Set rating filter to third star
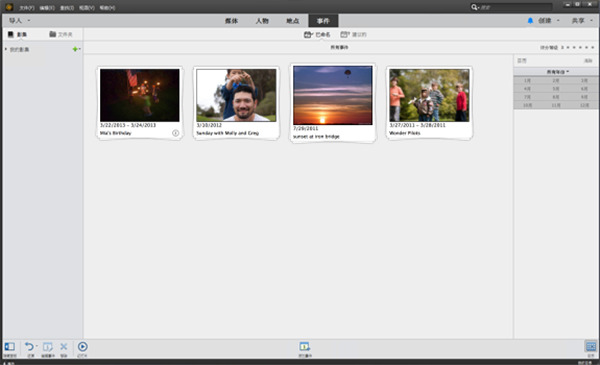The width and height of the screenshot is (600, 365). coord(580,47)
